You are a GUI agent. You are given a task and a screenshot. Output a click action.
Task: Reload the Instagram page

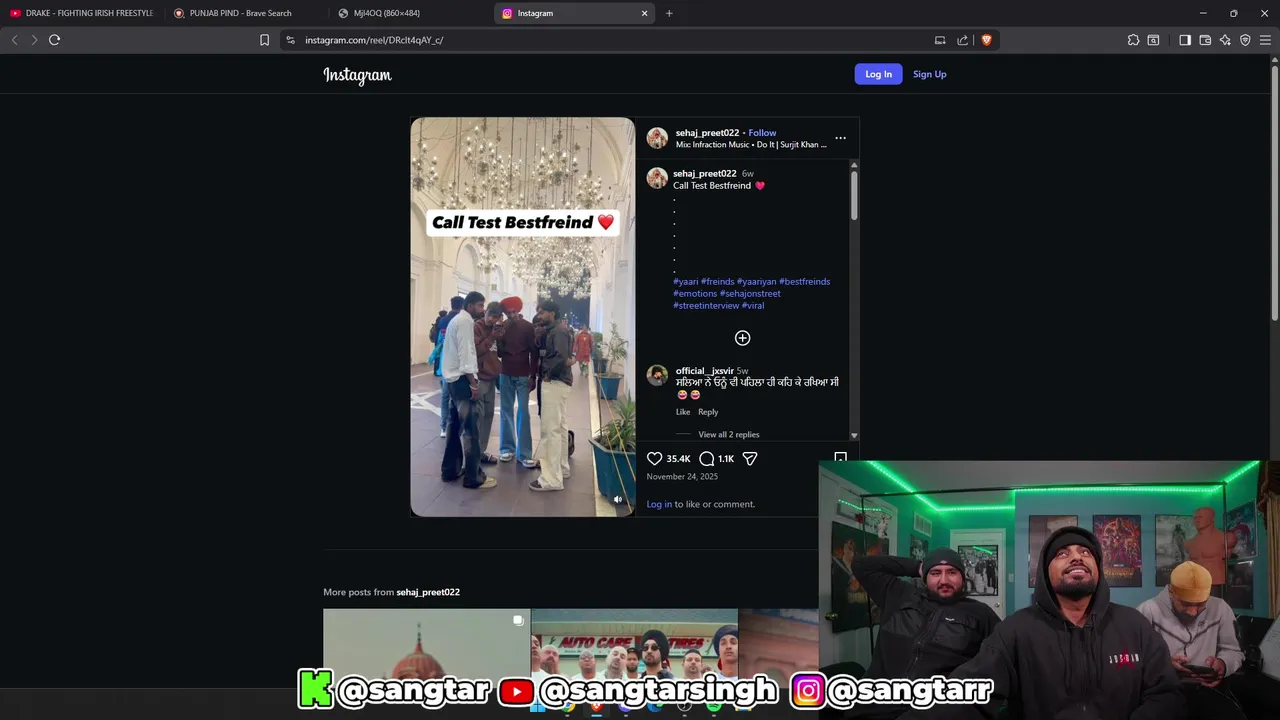(54, 40)
